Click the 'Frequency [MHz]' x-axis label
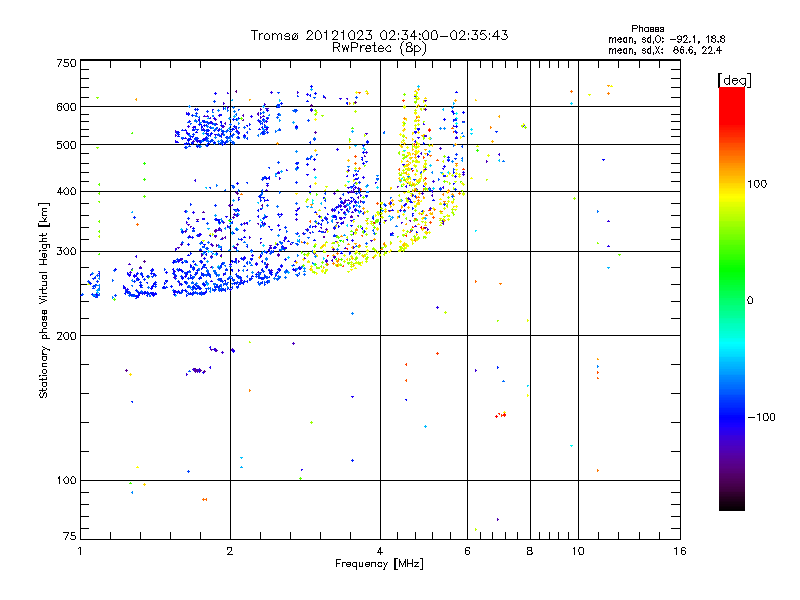 (379, 564)
